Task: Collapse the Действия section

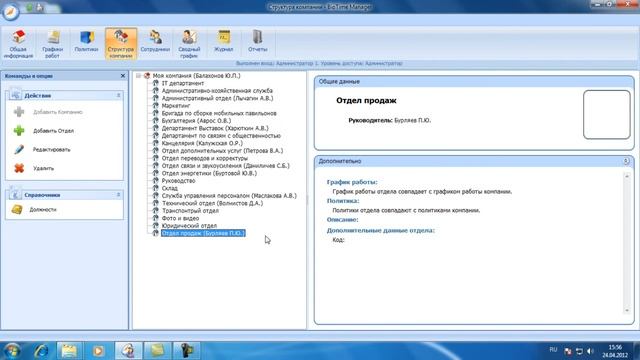Action: 118,95
